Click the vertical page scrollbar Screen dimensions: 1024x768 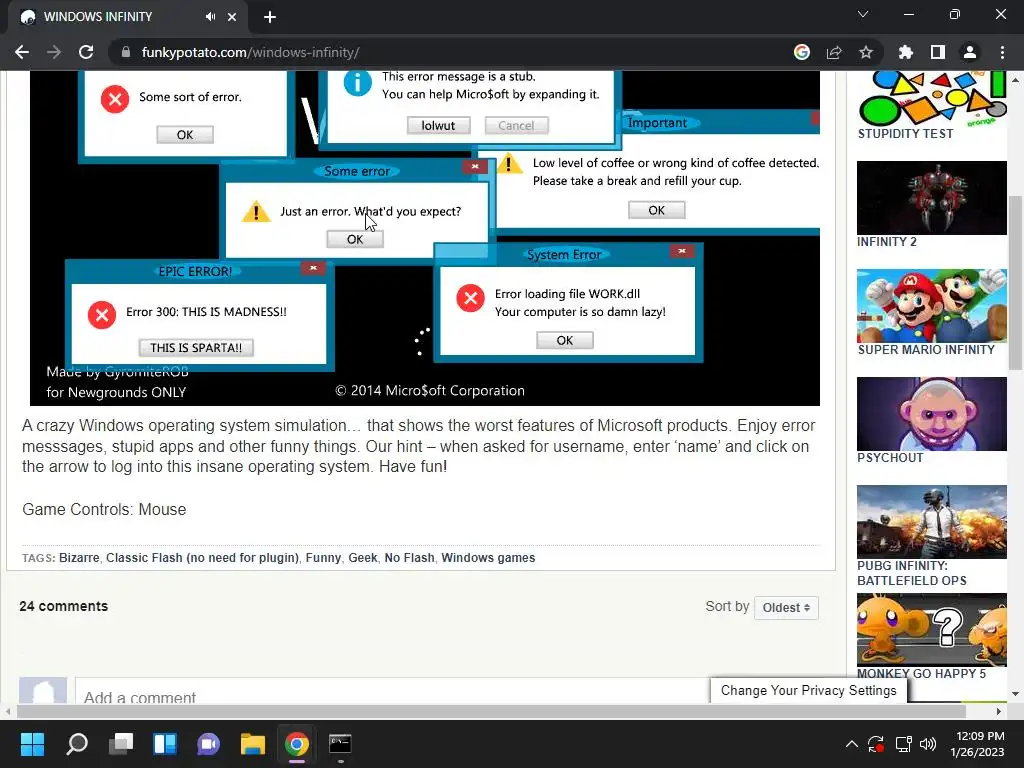(x=1016, y=283)
